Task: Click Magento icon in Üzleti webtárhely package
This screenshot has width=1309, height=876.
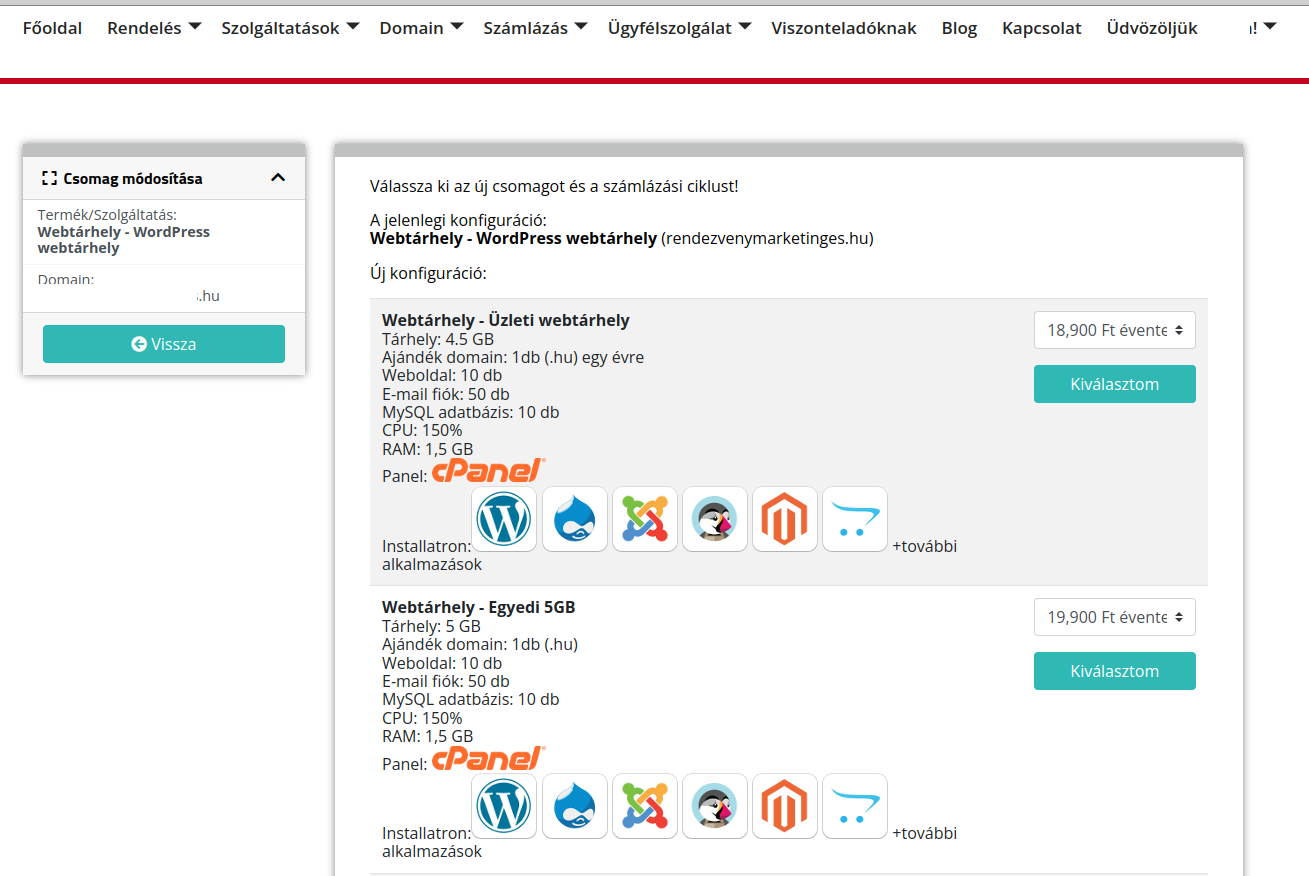Action: tap(785, 519)
